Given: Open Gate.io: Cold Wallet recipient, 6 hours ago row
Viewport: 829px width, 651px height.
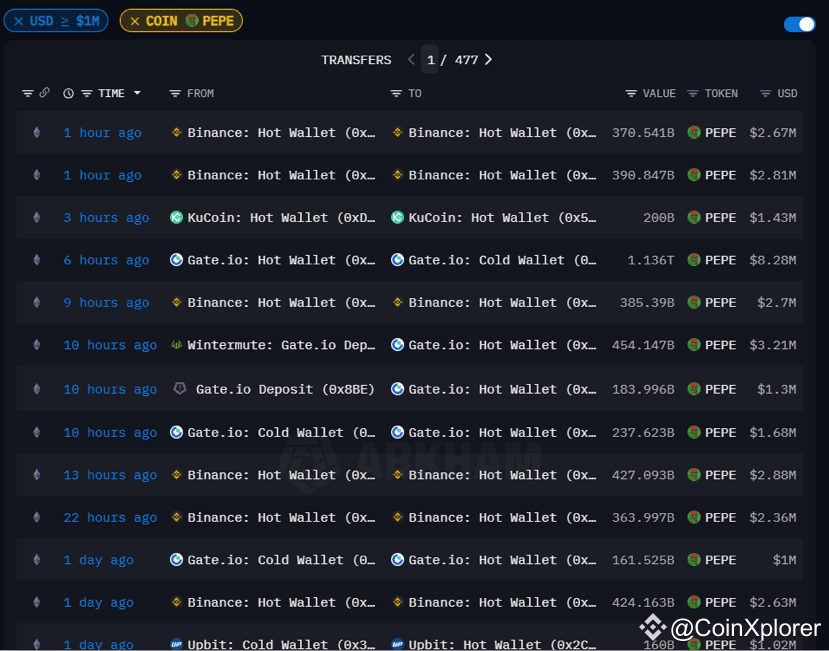Looking at the screenshot, I should (x=502, y=260).
